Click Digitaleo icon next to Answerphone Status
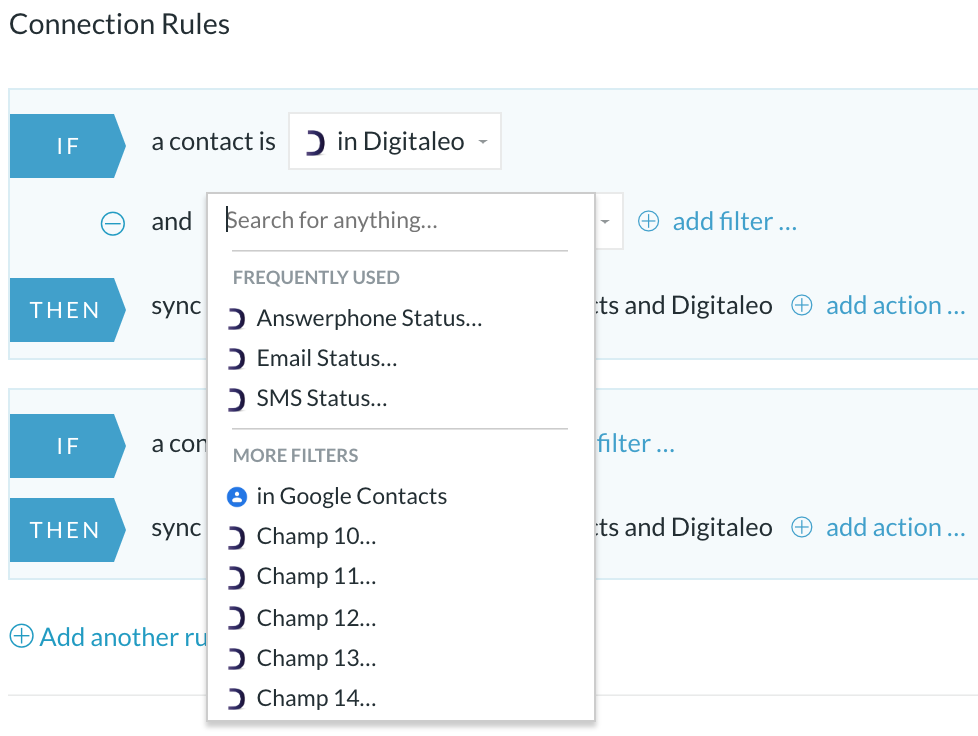 pos(236,319)
